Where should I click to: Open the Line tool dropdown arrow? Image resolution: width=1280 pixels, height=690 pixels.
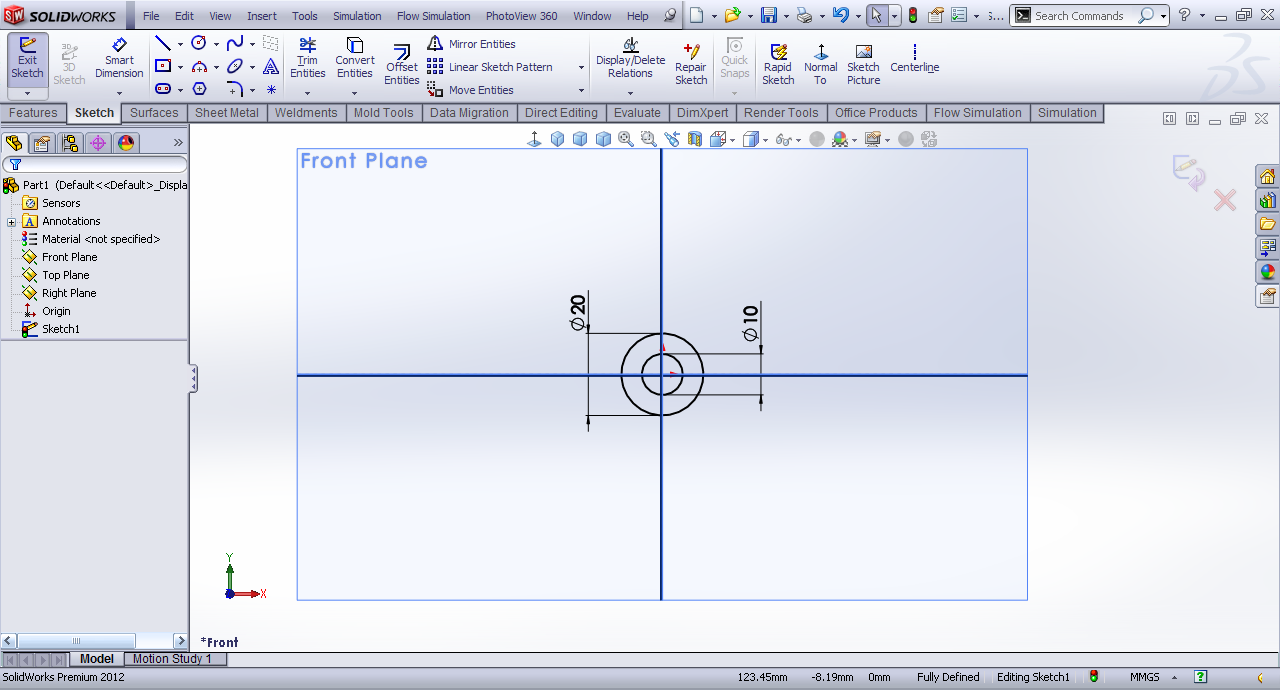point(180,45)
